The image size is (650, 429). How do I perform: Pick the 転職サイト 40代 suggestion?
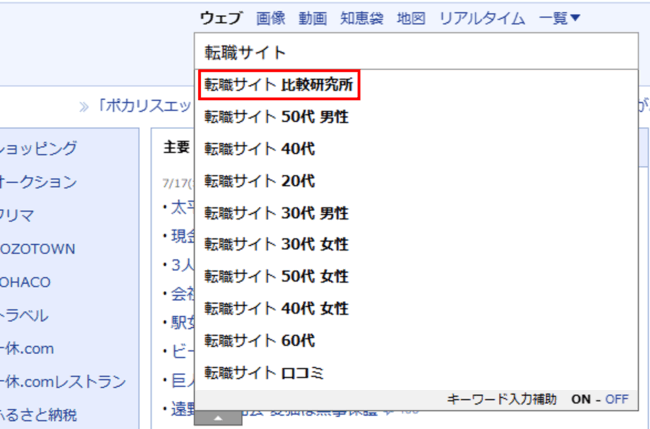coord(260,149)
